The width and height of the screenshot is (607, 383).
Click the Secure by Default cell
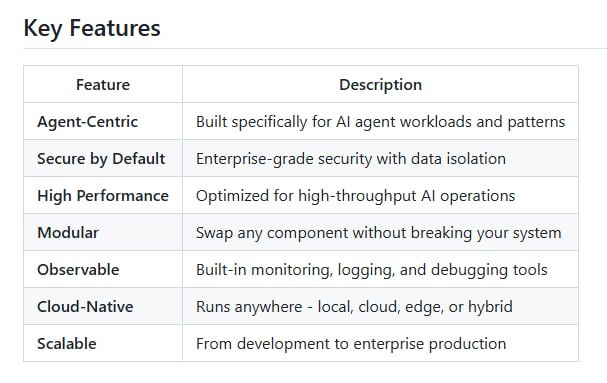pos(101,159)
